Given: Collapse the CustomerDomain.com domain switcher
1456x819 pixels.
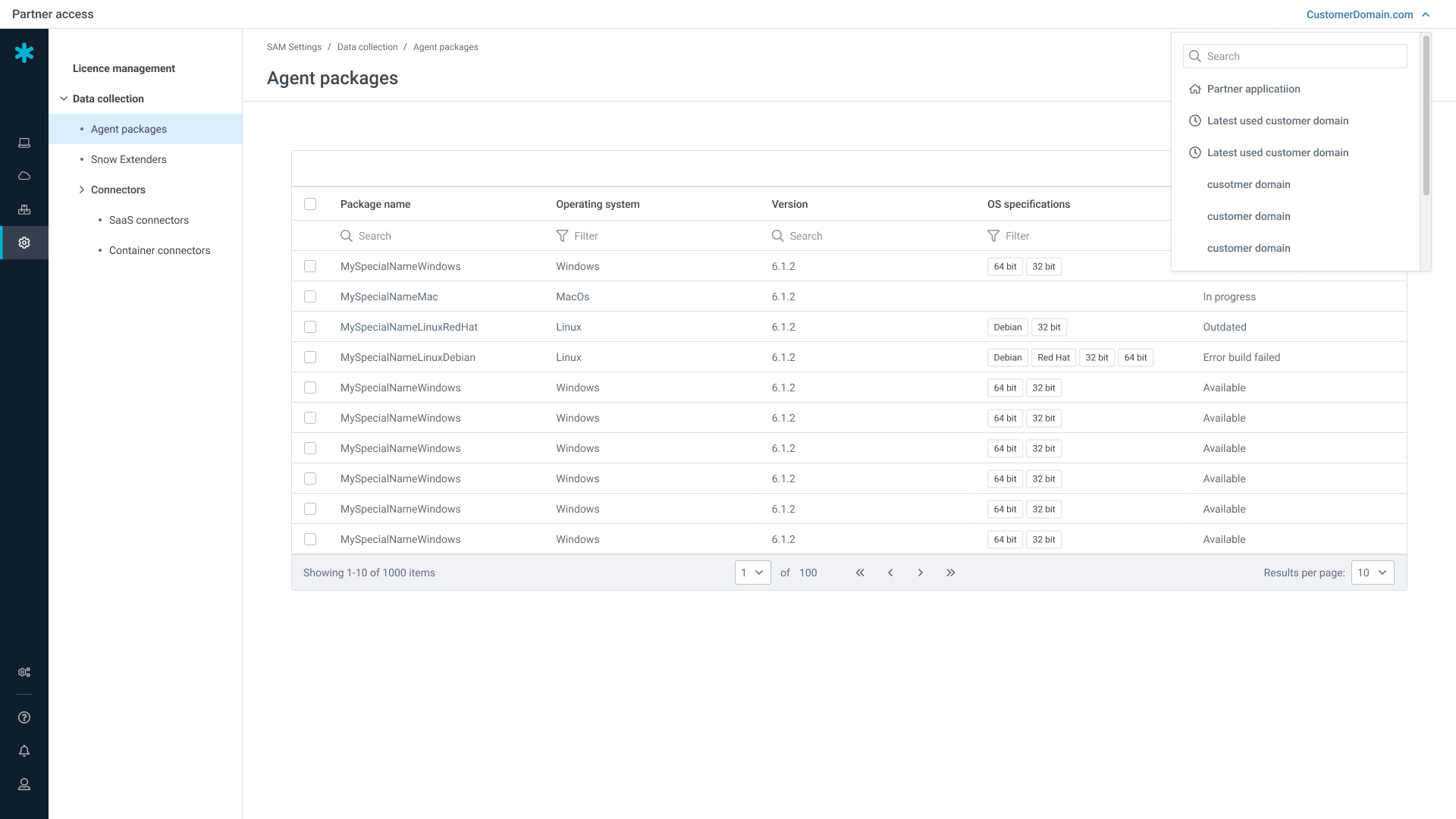Looking at the screenshot, I should tap(1368, 14).
